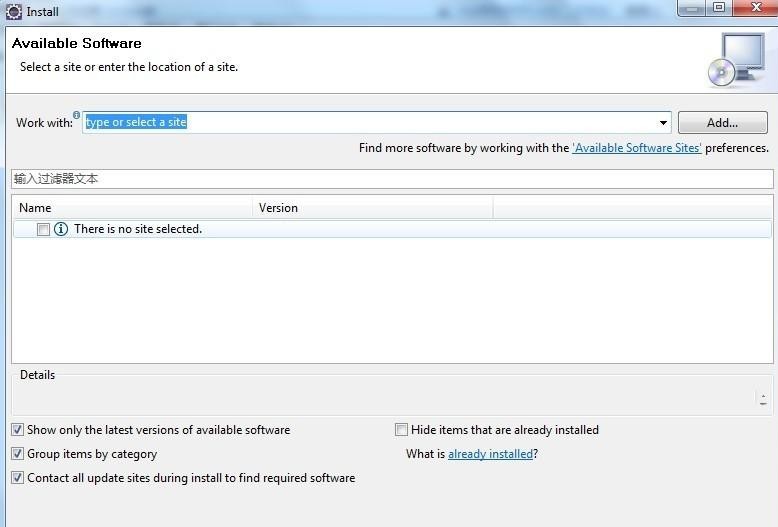Minimize the Install dialog window
Viewport: 778px width, 527px height.
[x=692, y=8]
